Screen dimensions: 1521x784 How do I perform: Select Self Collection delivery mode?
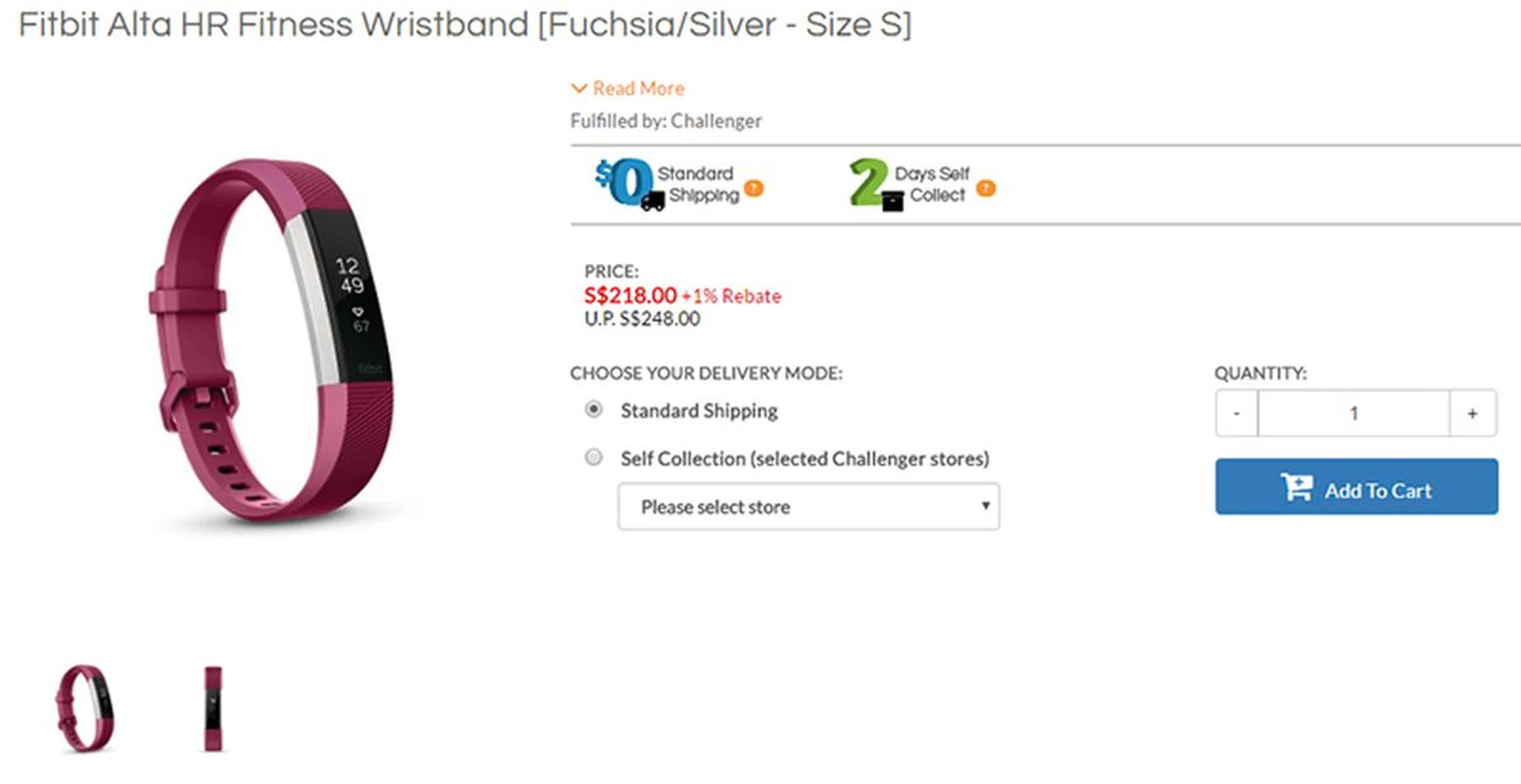[x=593, y=458]
